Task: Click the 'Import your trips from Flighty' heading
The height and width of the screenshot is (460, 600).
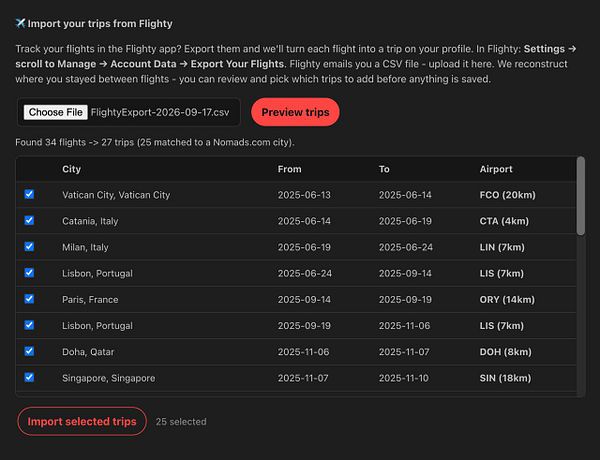Action: tap(100, 24)
